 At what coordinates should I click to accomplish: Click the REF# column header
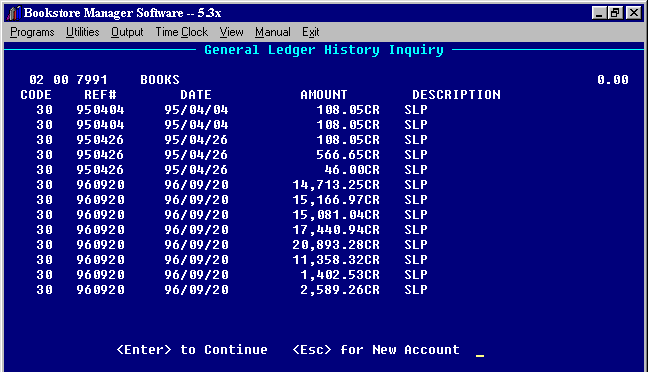pos(100,95)
